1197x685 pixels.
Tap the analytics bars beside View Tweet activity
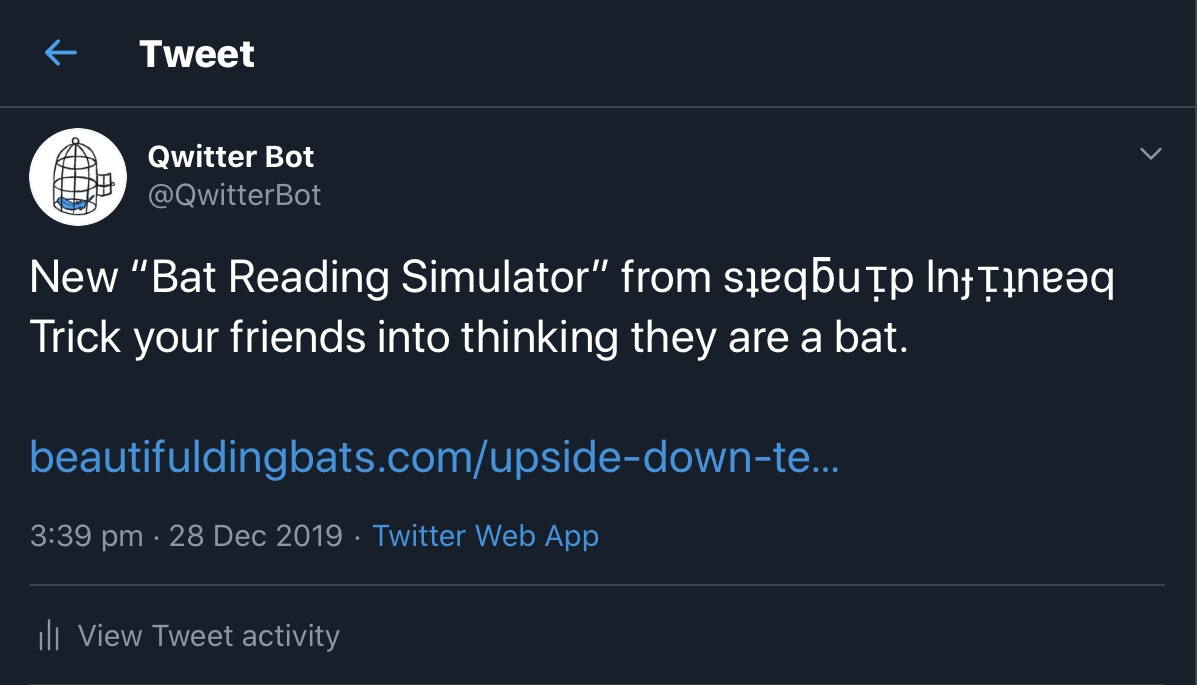(47, 634)
